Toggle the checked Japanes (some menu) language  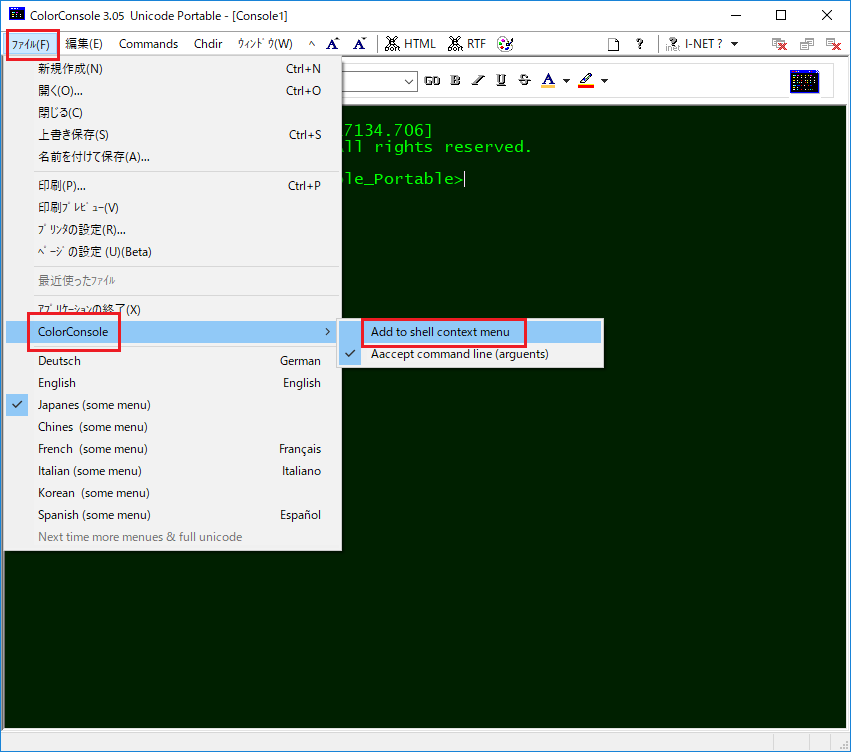[174, 405]
